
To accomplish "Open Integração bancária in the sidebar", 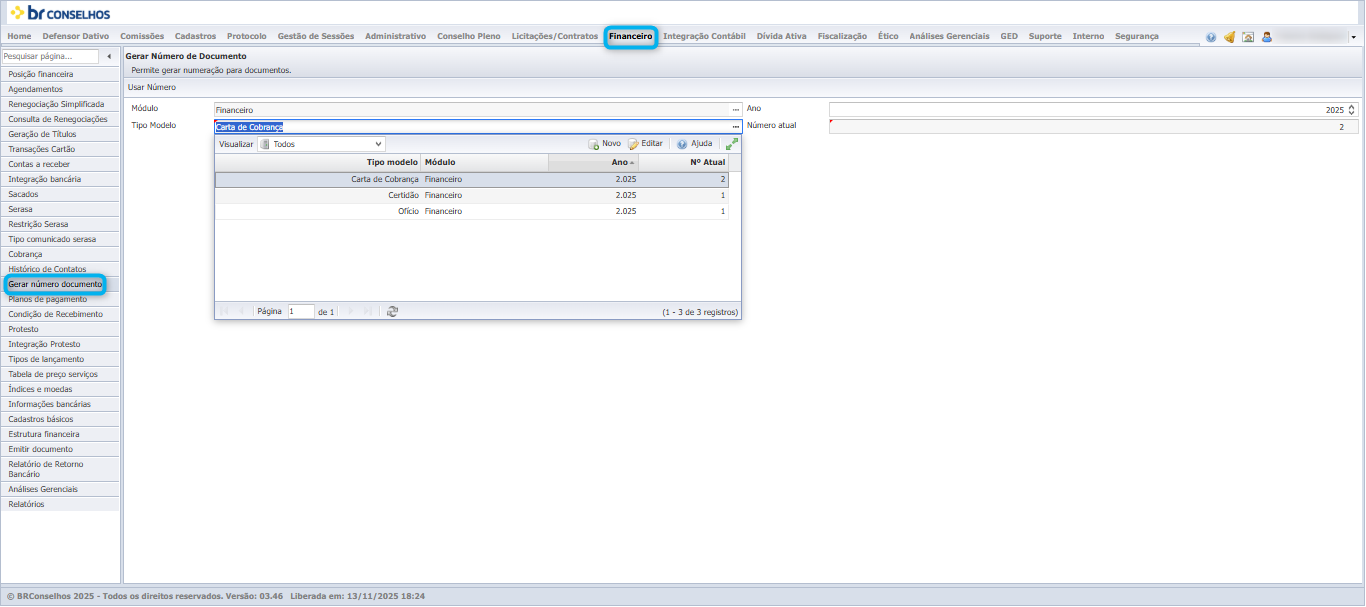I will coord(60,179).
